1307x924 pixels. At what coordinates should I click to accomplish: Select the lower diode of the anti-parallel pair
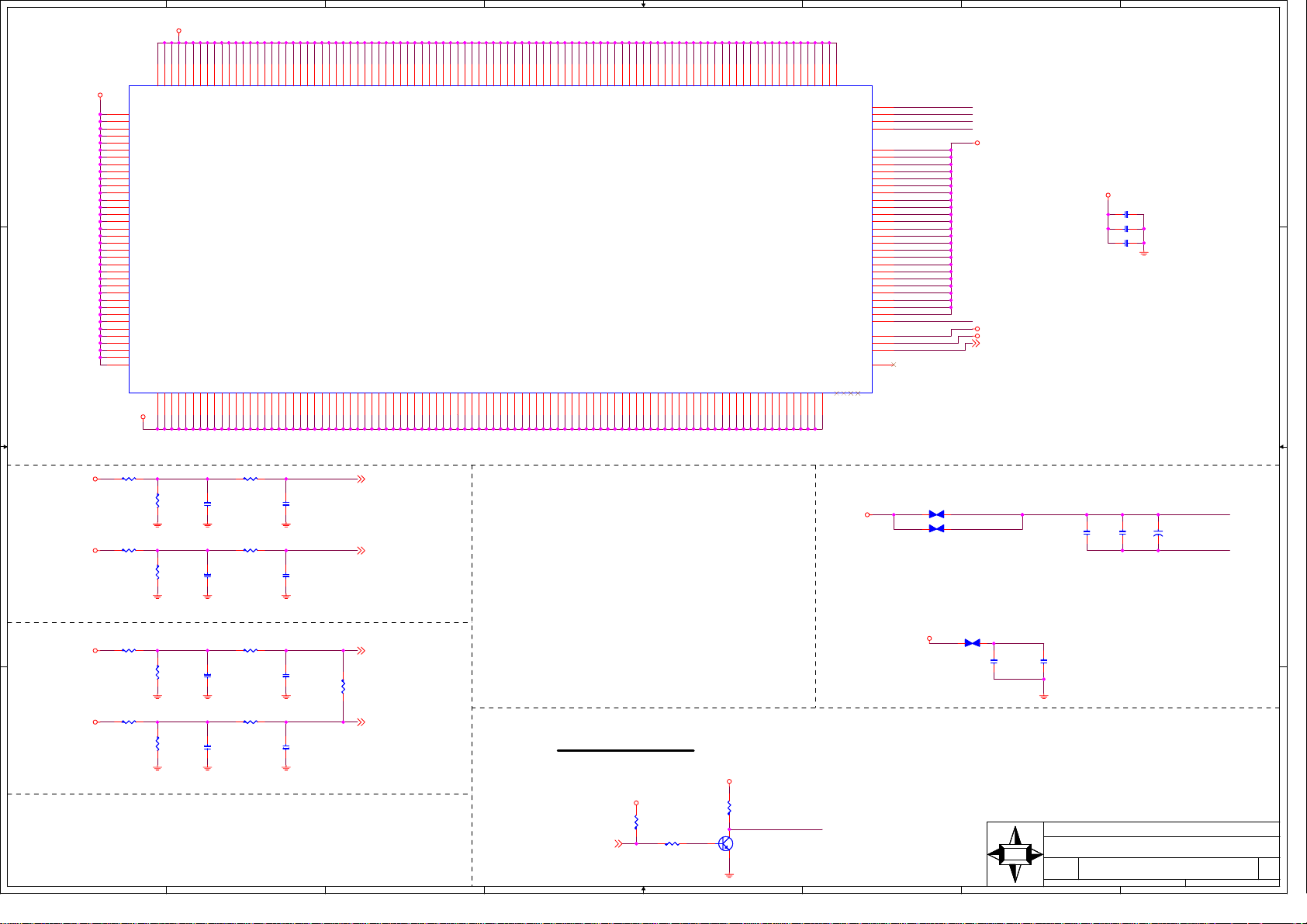pyautogui.click(x=936, y=528)
